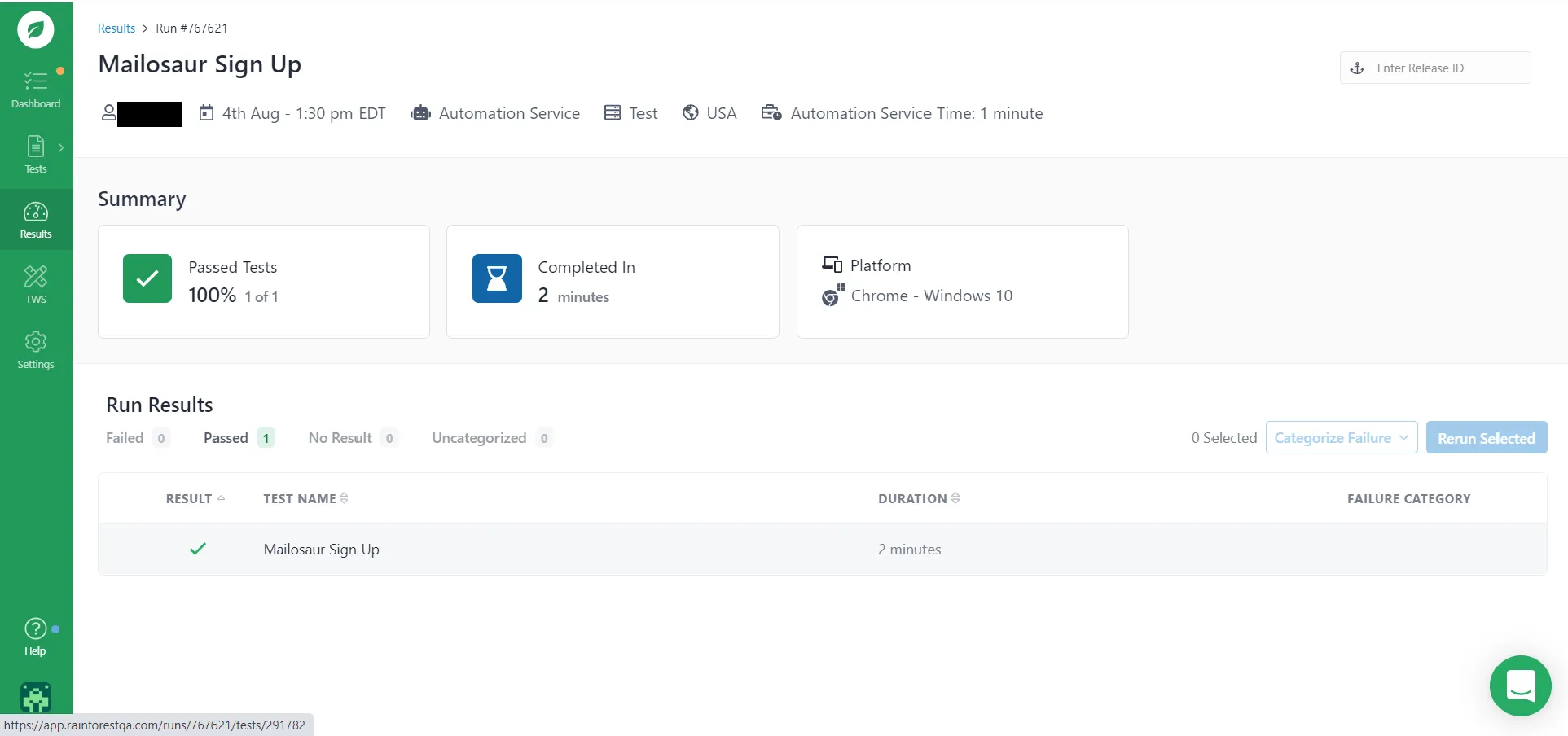Screen dimensions: 1568x736
Task: Open the Categorize Failure dropdown
Action: (1341, 438)
